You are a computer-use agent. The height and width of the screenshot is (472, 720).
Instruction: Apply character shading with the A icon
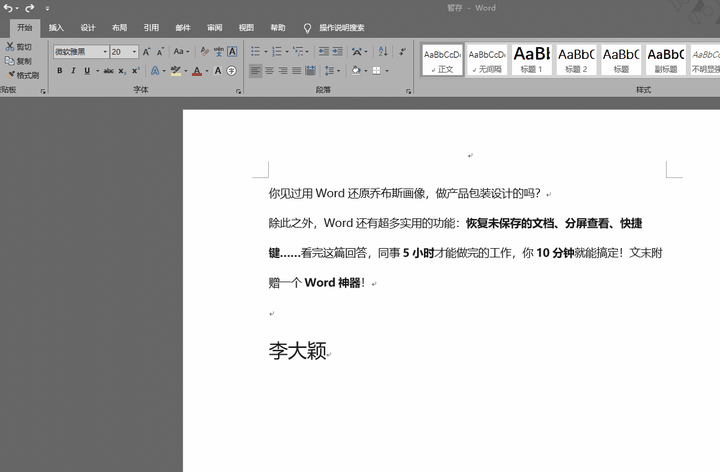218,71
